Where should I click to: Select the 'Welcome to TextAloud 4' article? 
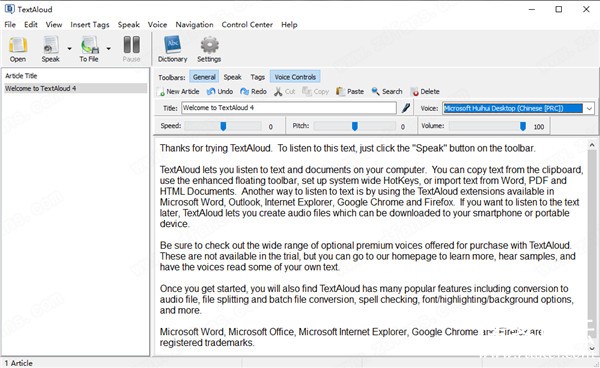click(x=75, y=88)
